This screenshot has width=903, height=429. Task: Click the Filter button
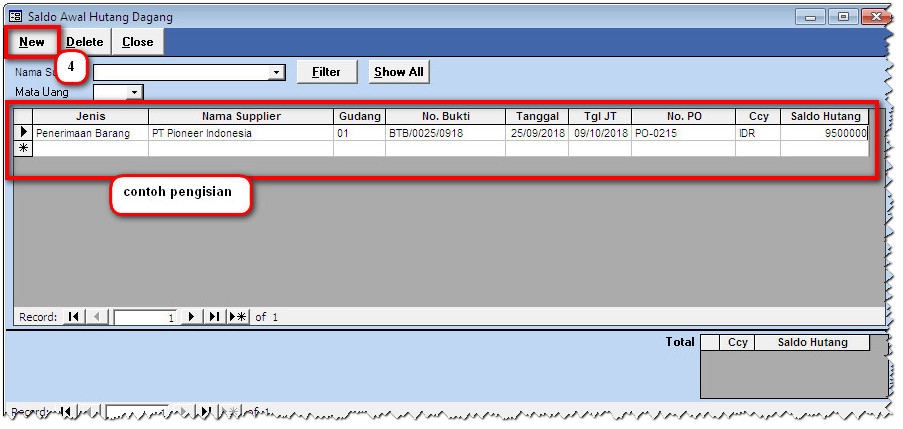(326, 72)
